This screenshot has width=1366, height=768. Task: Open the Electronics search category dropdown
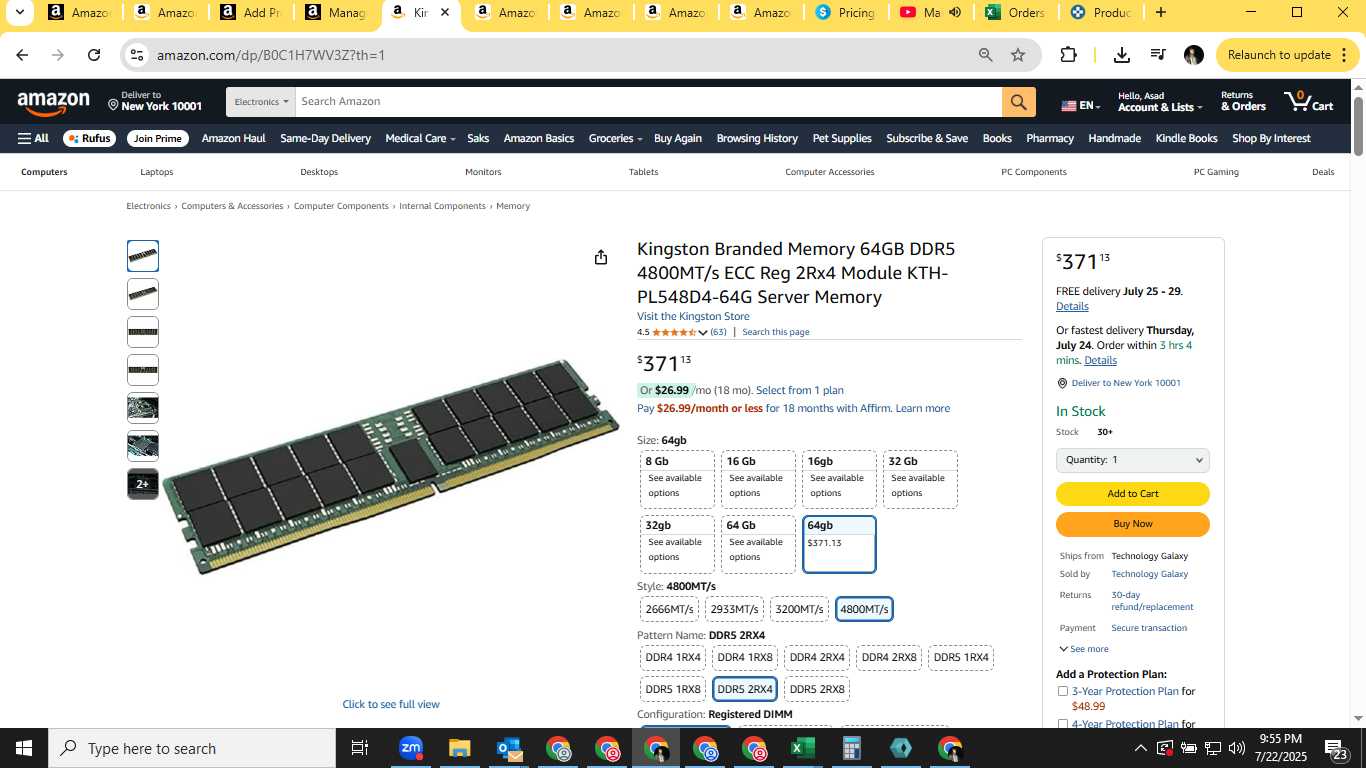(x=261, y=102)
